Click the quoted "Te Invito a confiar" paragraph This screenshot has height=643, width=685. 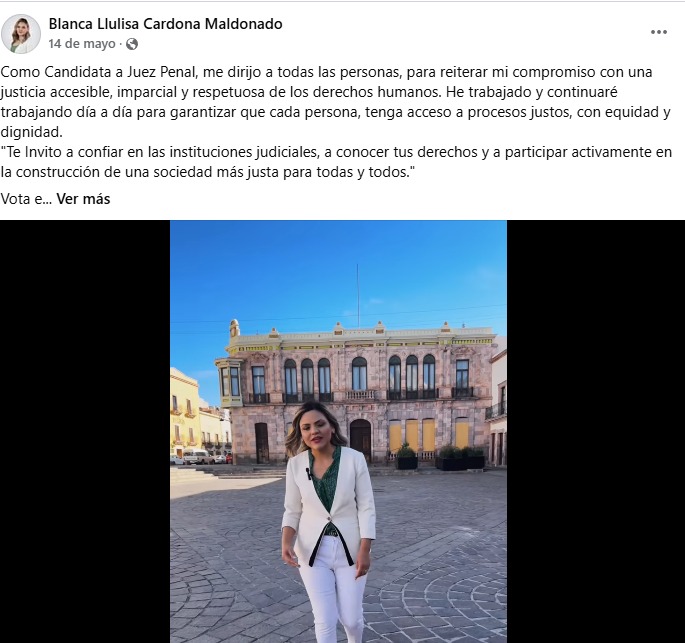click(336, 162)
